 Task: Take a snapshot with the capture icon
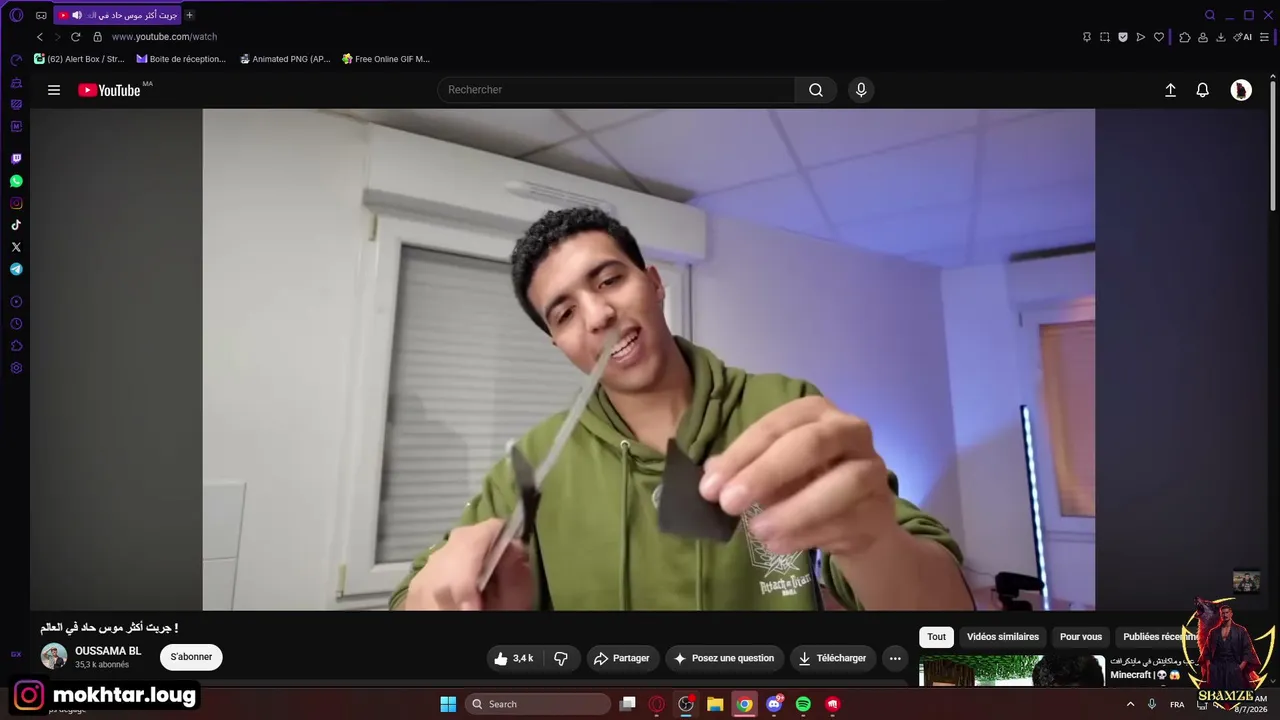tap(1105, 37)
